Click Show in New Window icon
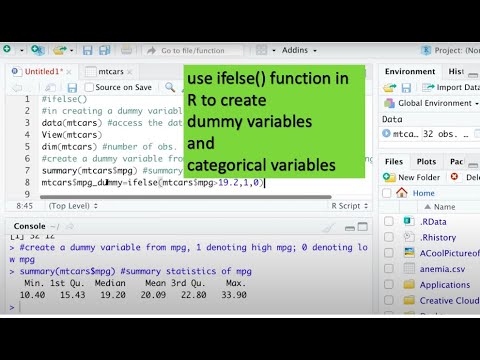Screen dimensions: 480x360 (50, 88)
